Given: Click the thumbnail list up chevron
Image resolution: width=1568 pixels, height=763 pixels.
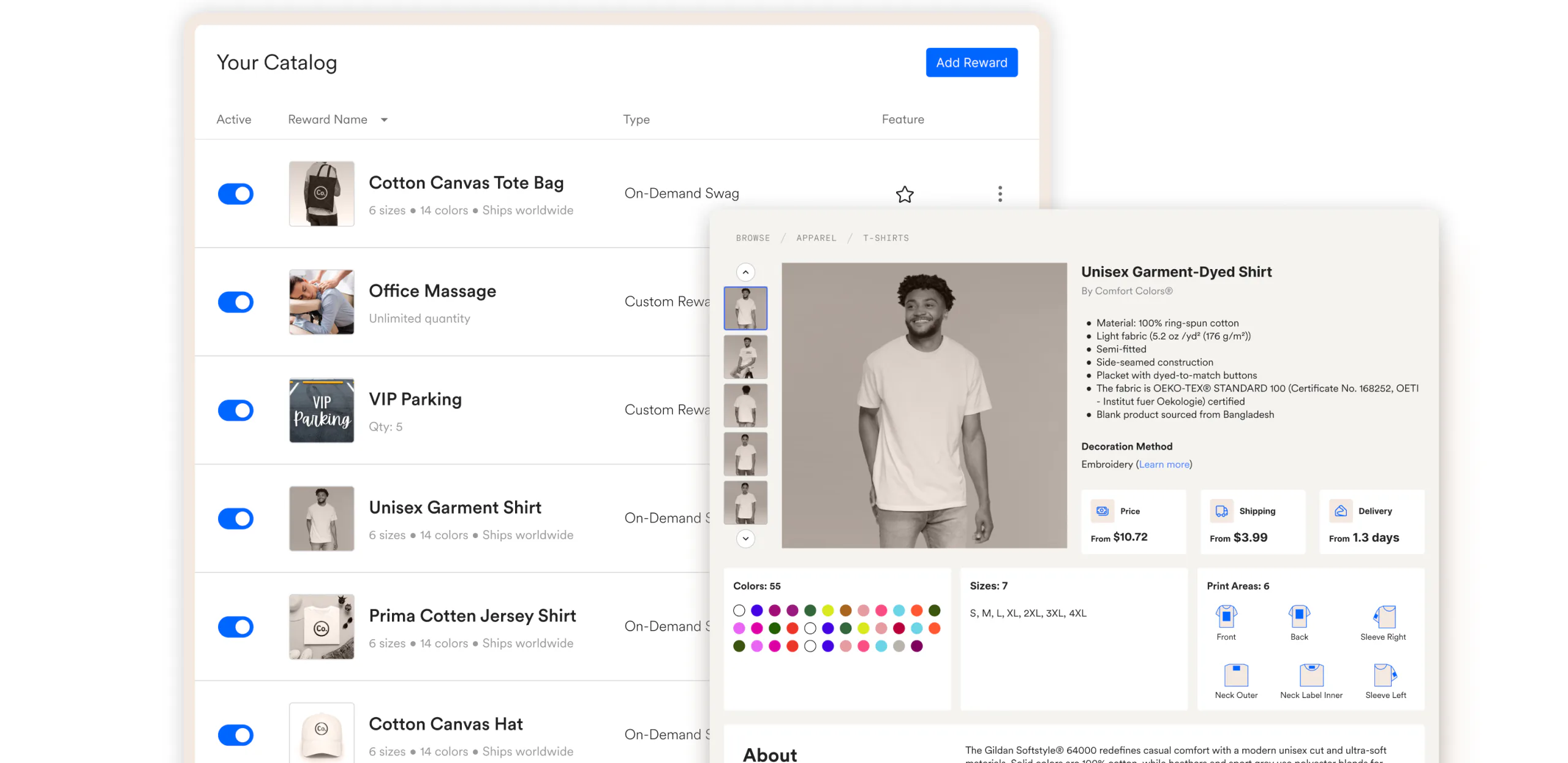Looking at the screenshot, I should point(745,272).
